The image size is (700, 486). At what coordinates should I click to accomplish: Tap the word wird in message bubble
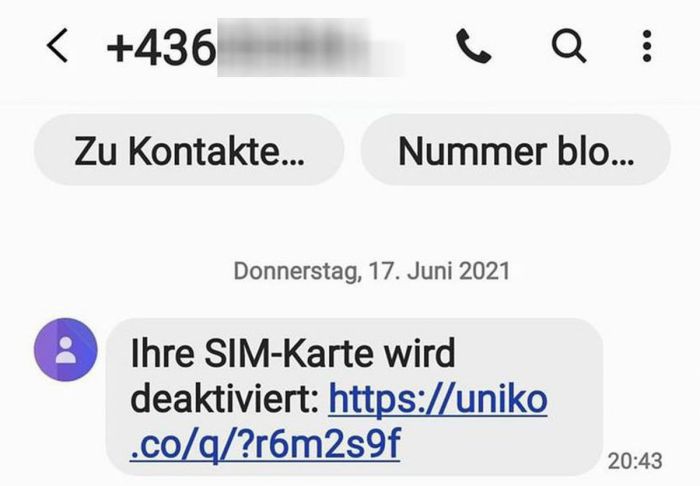419,353
